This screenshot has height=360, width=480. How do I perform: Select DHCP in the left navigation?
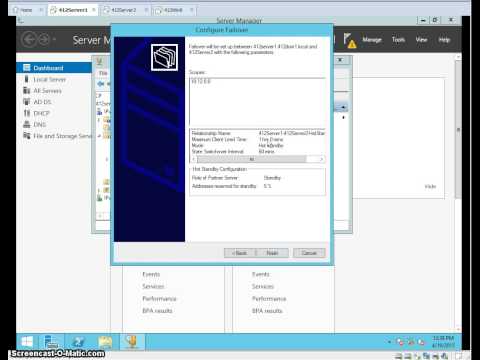pos(41,113)
